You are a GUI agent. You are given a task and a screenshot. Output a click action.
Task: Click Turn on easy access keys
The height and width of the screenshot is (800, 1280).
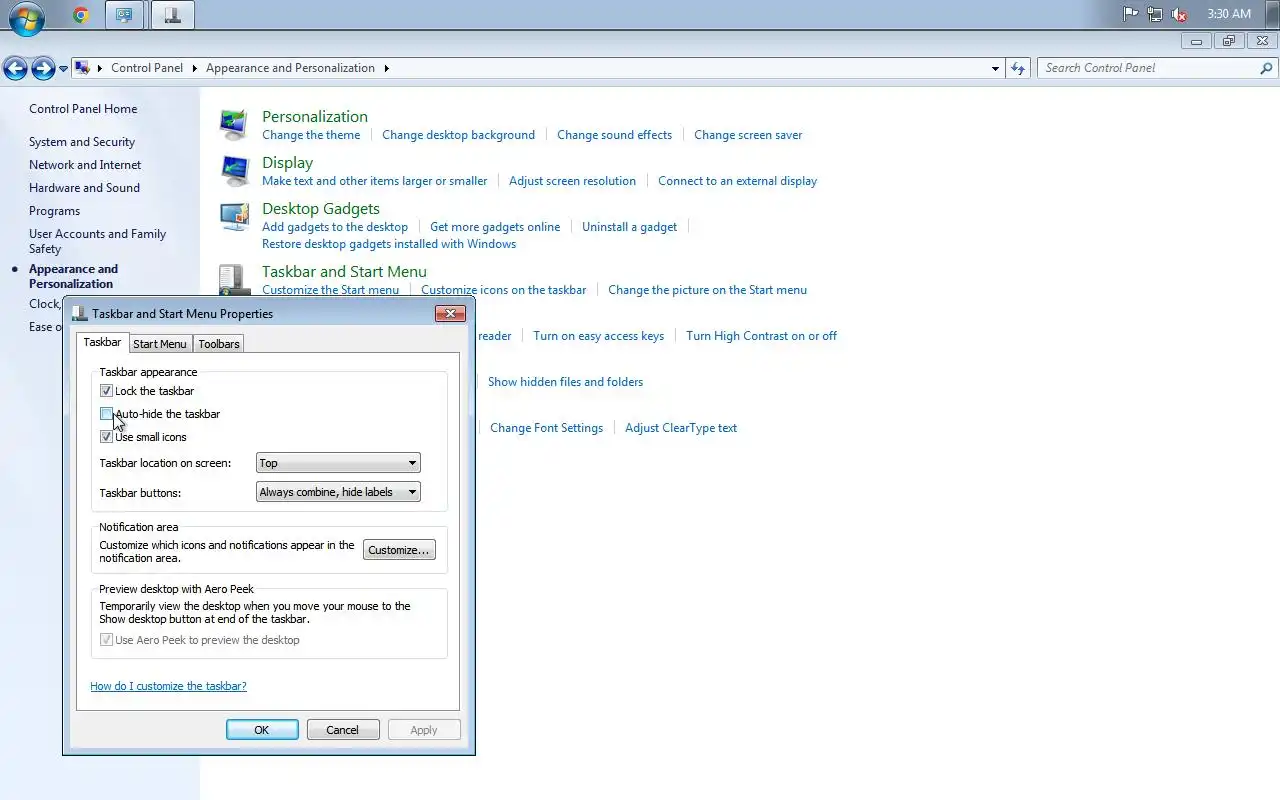[x=598, y=336]
